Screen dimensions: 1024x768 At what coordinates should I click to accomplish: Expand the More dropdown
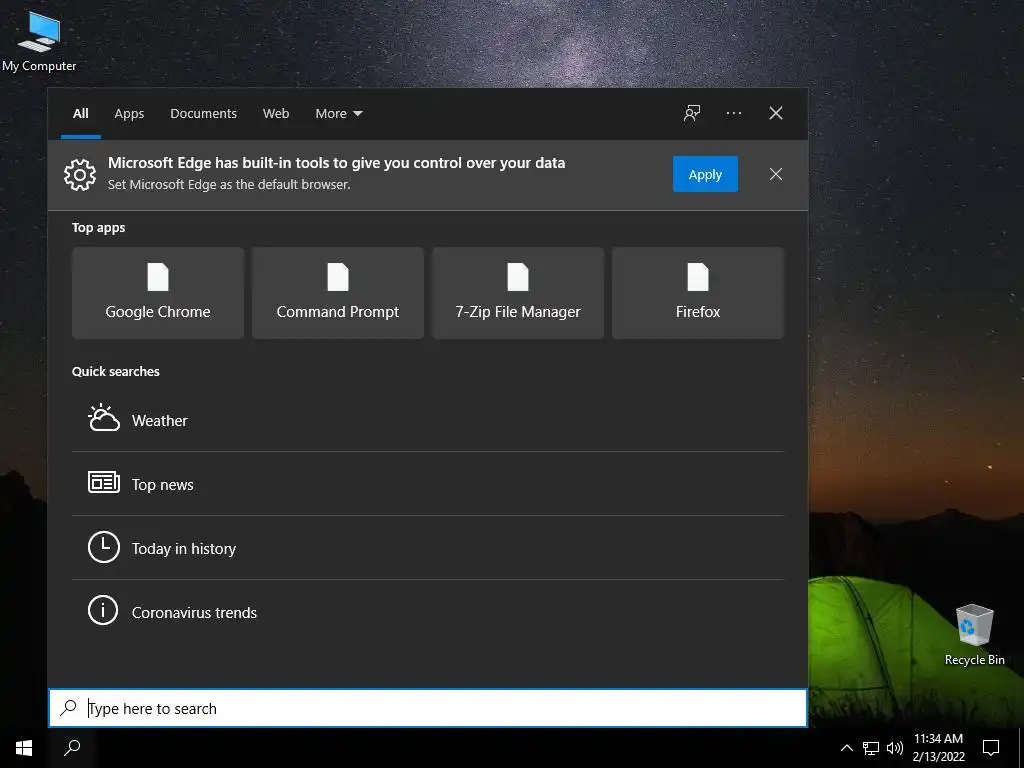(338, 114)
